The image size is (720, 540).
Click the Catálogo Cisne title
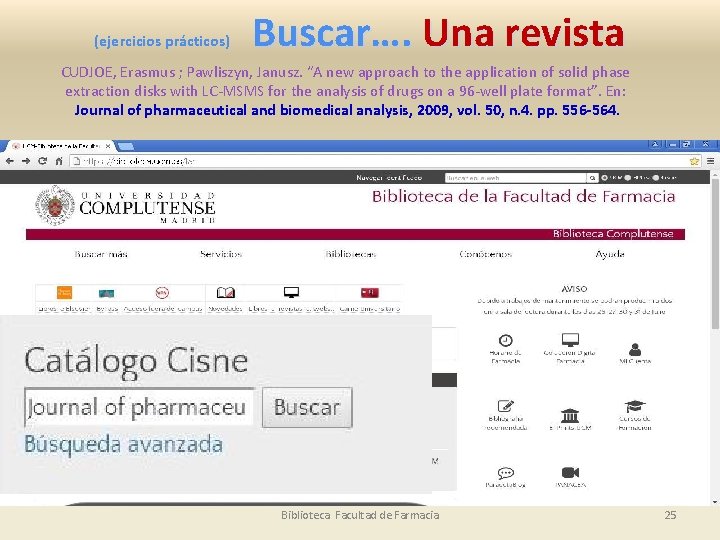tap(136, 362)
